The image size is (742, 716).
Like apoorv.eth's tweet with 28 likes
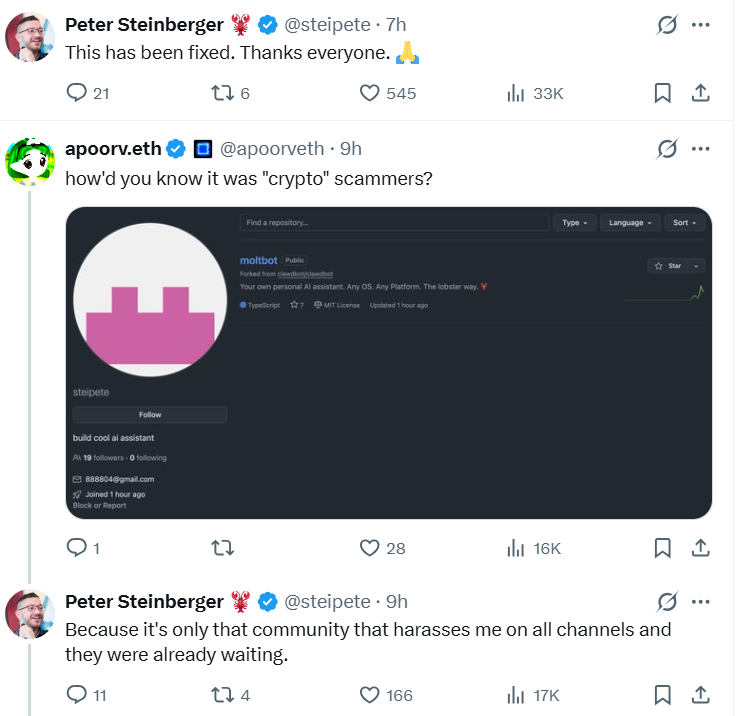(x=370, y=548)
